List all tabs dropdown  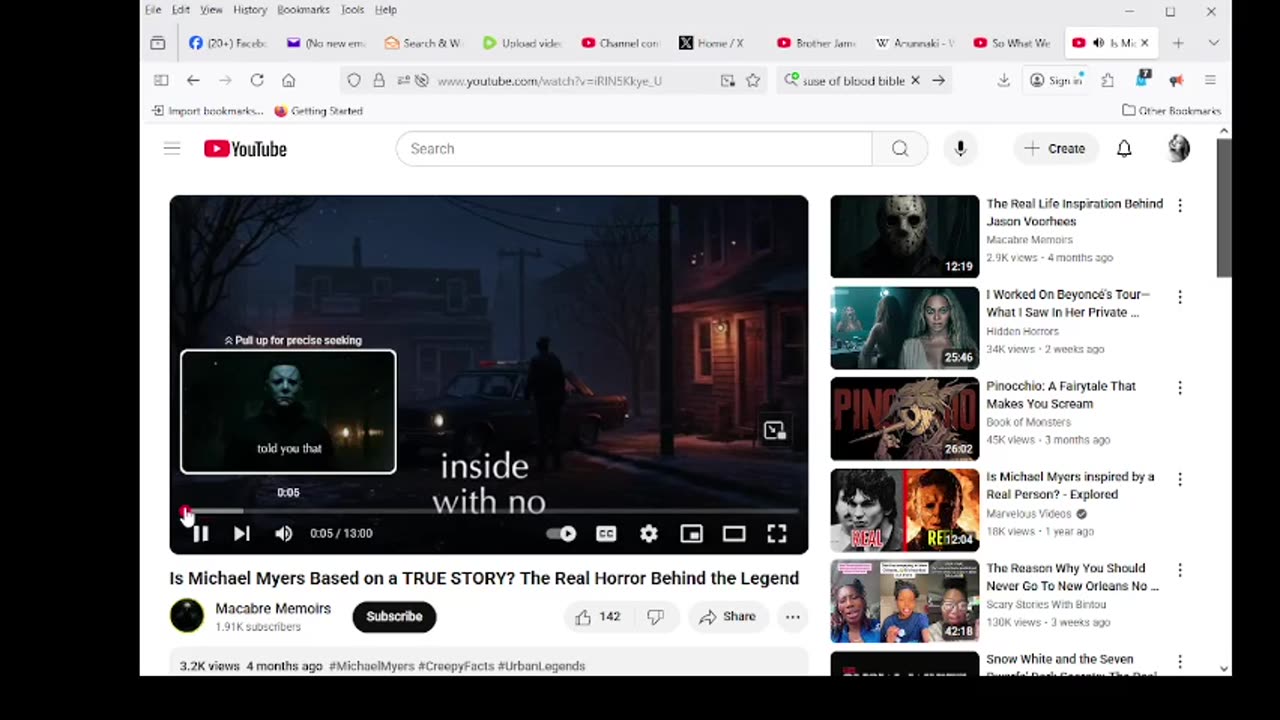1213,43
